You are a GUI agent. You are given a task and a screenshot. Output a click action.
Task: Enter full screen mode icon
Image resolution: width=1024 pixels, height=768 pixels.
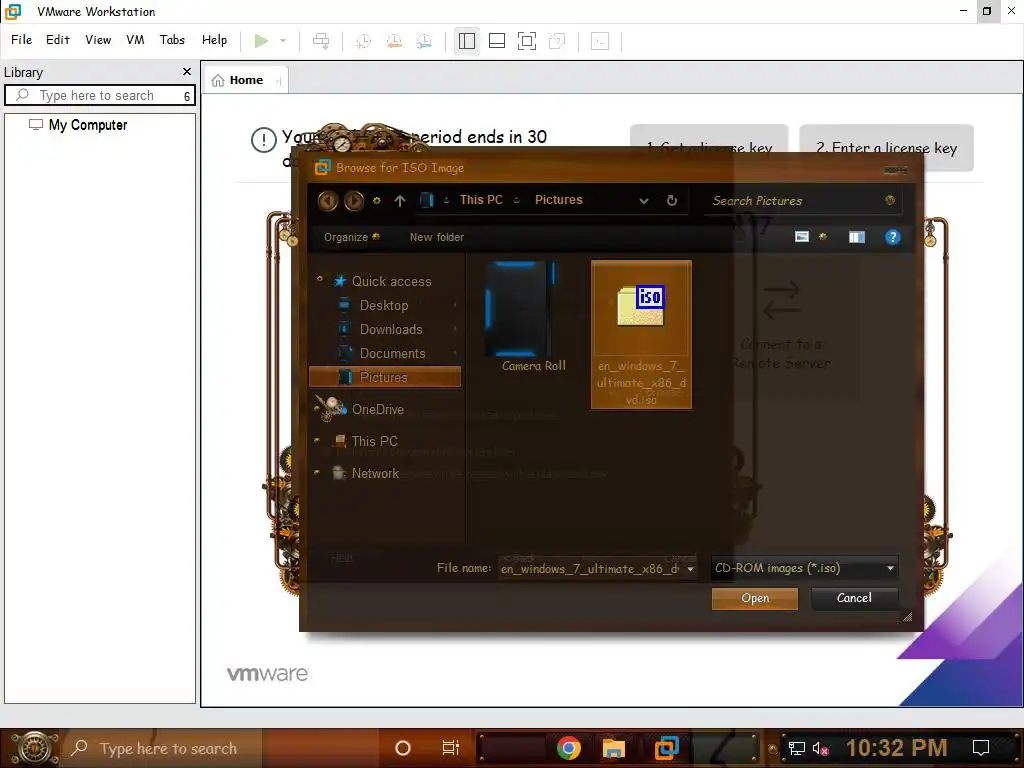point(527,41)
